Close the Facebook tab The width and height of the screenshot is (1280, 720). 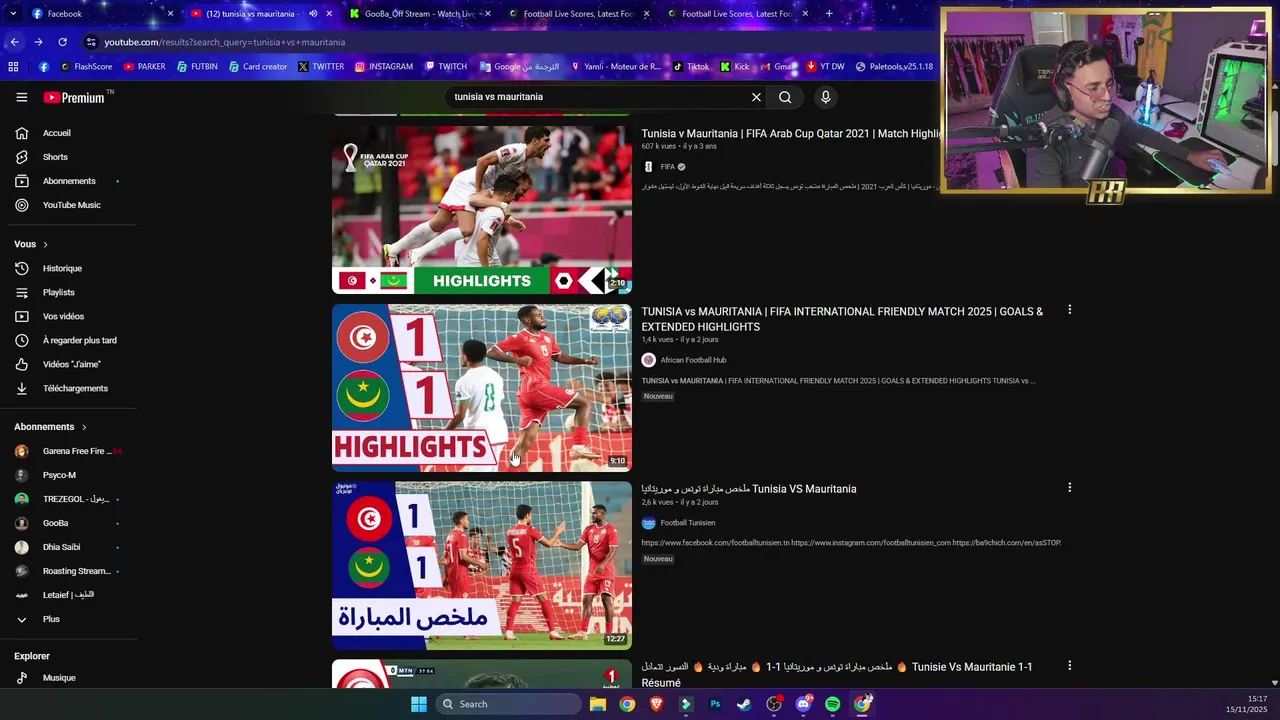click(170, 14)
